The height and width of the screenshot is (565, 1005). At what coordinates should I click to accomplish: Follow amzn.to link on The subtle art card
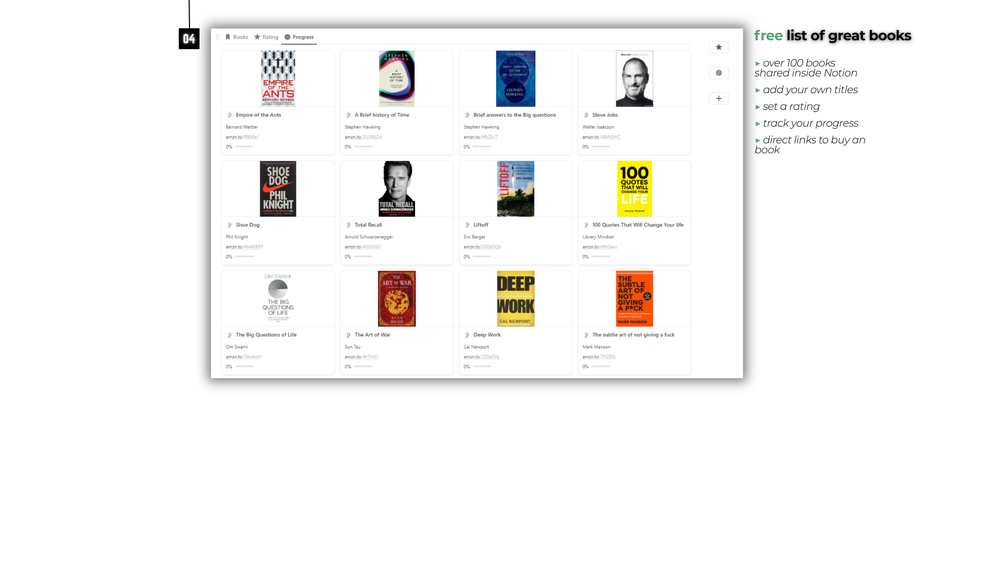(x=599, y=357)
